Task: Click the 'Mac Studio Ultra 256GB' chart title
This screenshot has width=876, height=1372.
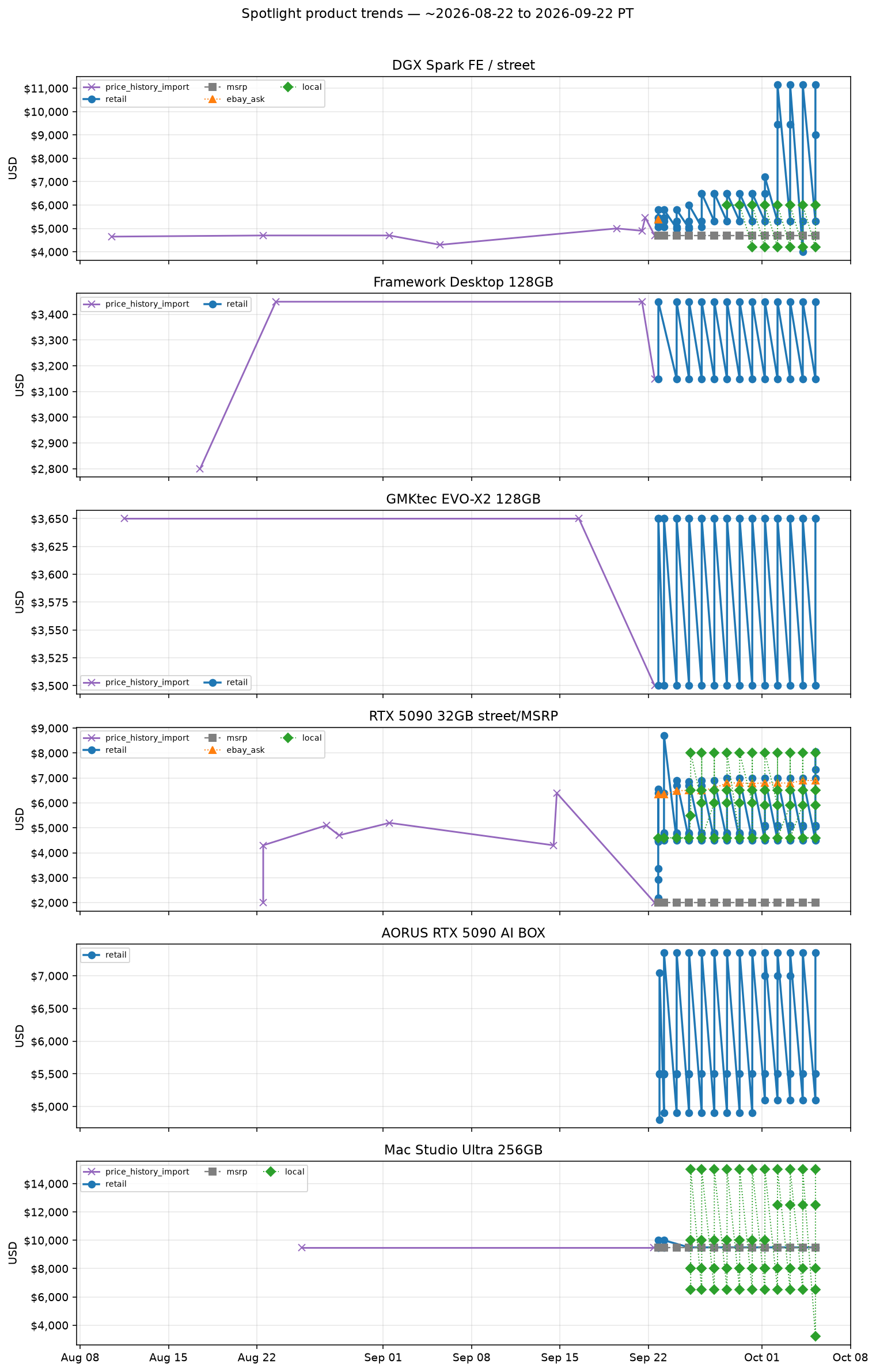Action: pyautogui.click(x=463, y=1150)
